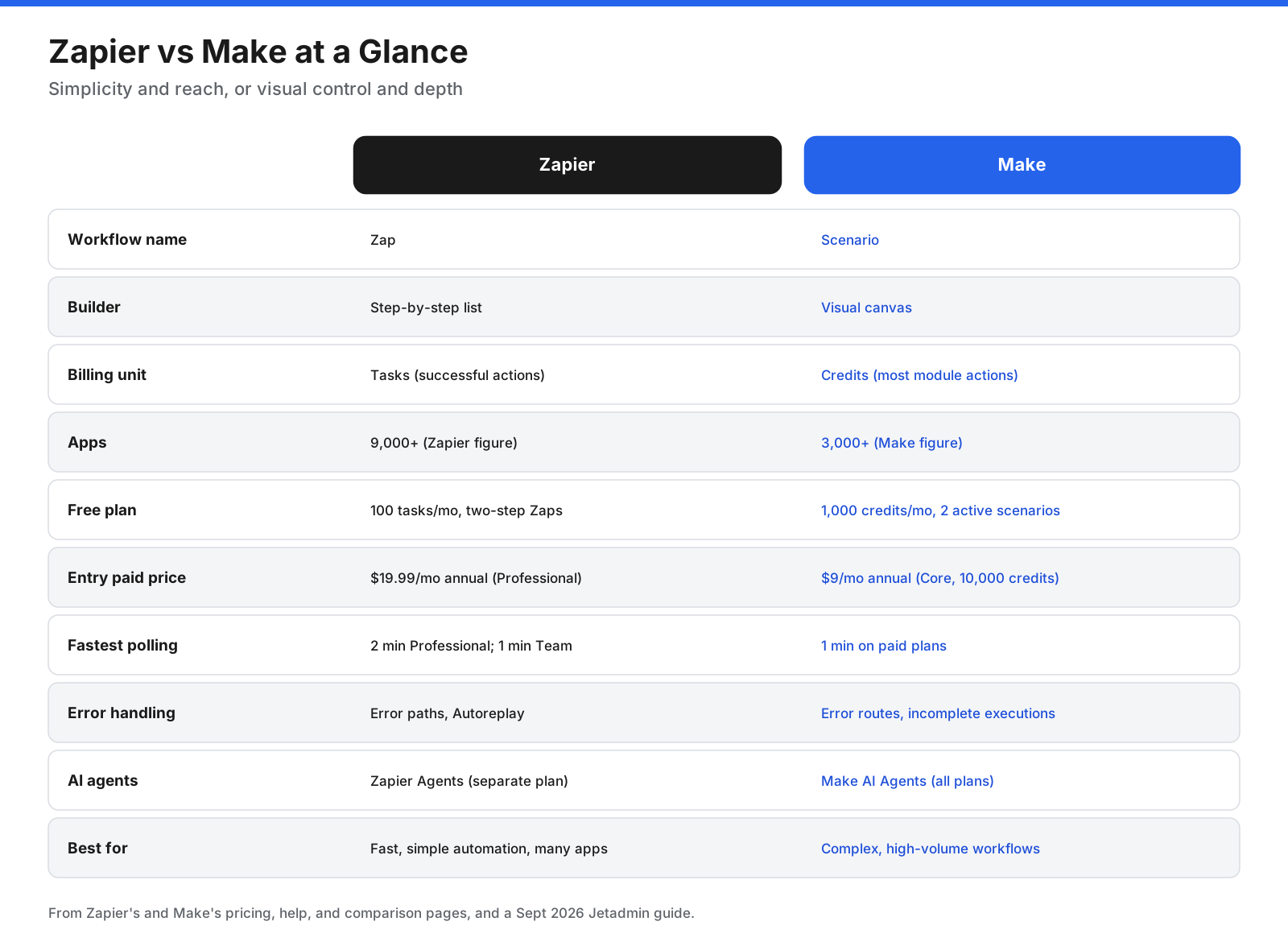Click the 'Fastest polling' row label
The image size is (1288, 942).
122,645
